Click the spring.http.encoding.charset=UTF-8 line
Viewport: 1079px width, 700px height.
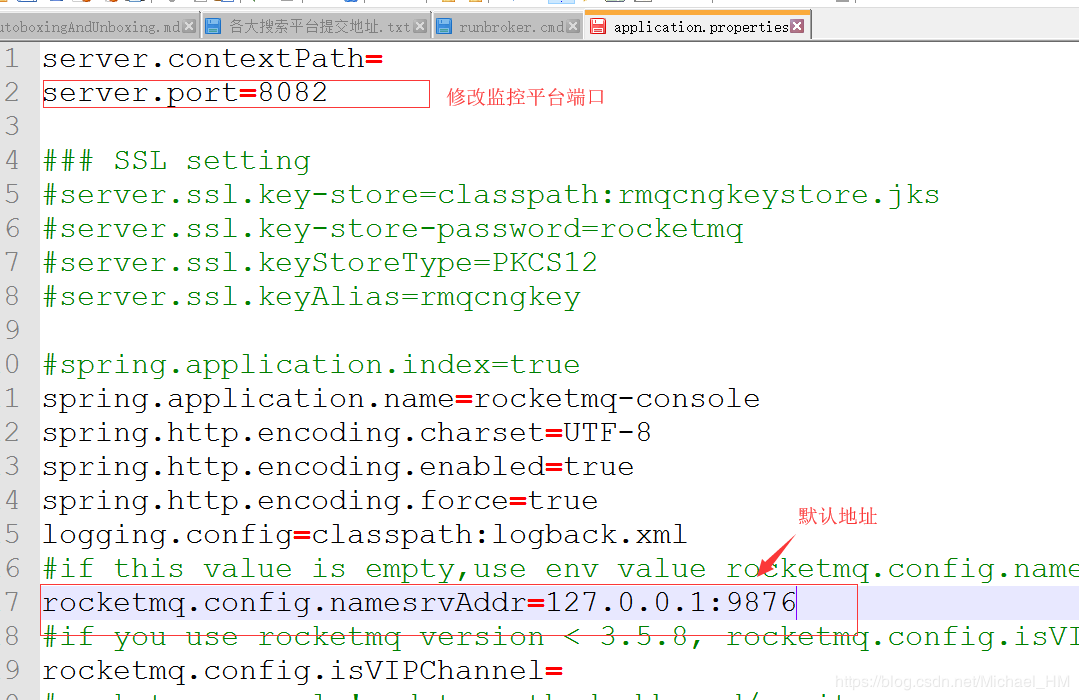pos(347,433)
